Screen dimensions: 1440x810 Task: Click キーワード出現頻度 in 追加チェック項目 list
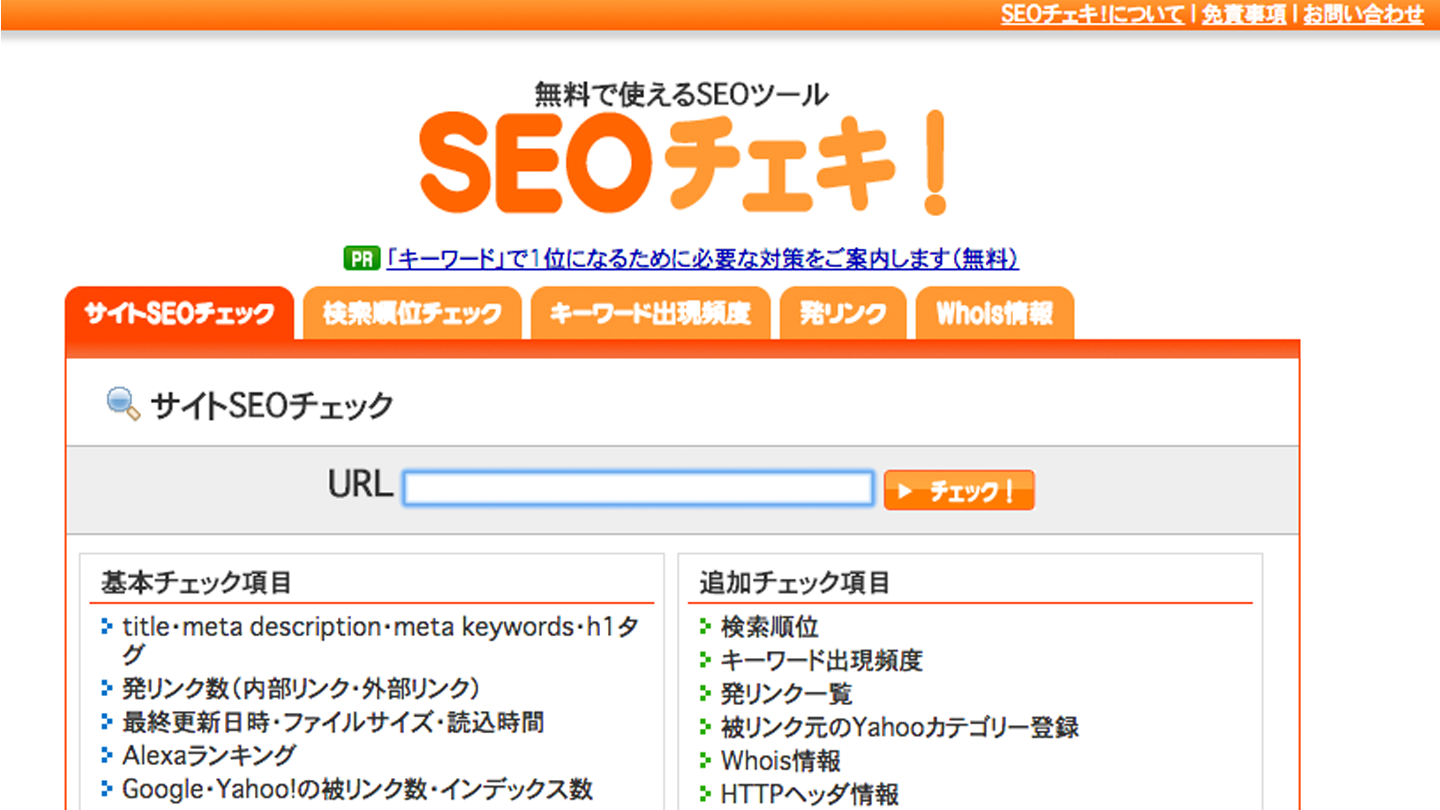822,660
